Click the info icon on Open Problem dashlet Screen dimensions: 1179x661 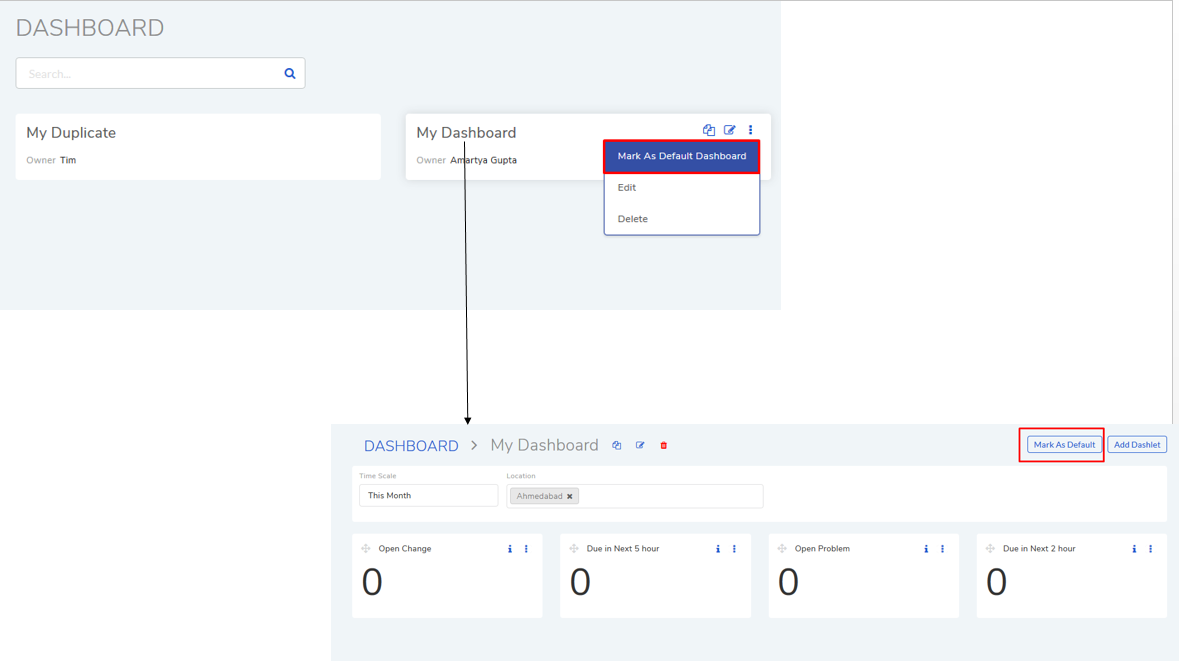[x=926, y=549]
